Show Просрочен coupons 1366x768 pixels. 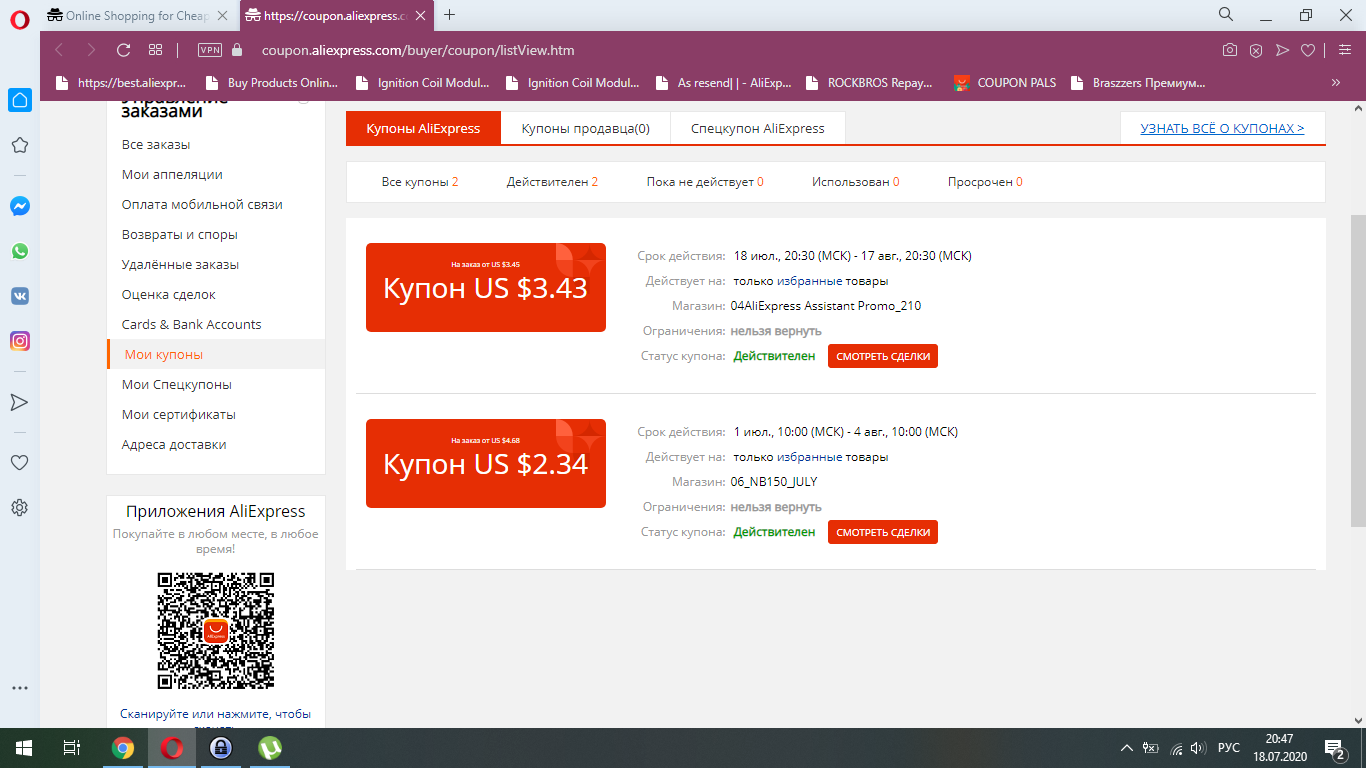point(985,182)
